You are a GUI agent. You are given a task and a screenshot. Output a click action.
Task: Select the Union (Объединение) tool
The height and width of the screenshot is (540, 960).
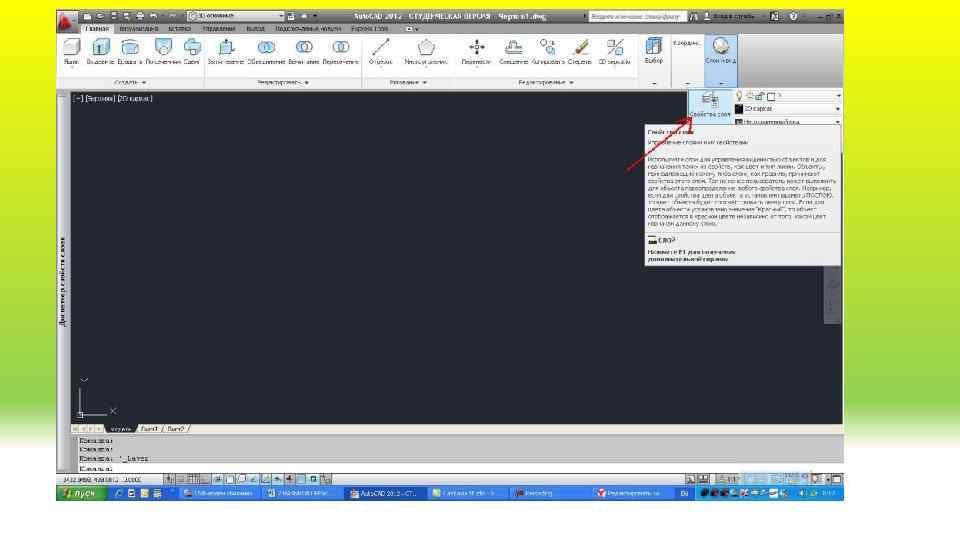pos(266,51)
